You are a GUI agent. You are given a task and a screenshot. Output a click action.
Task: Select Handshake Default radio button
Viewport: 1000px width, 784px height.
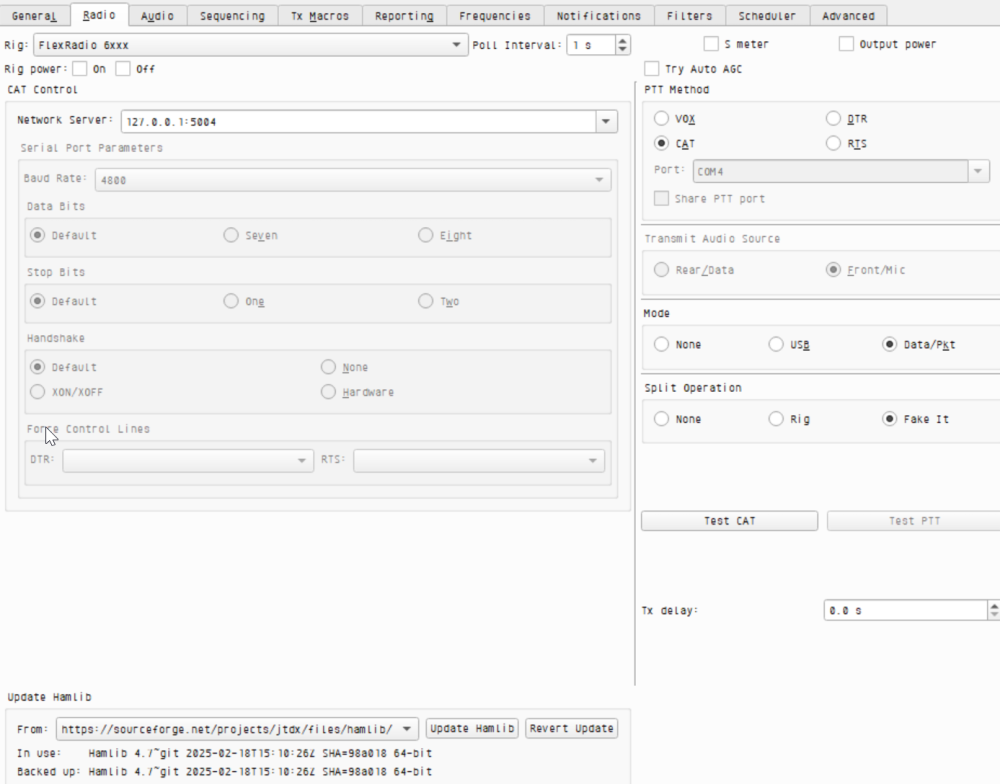point(38,367)
